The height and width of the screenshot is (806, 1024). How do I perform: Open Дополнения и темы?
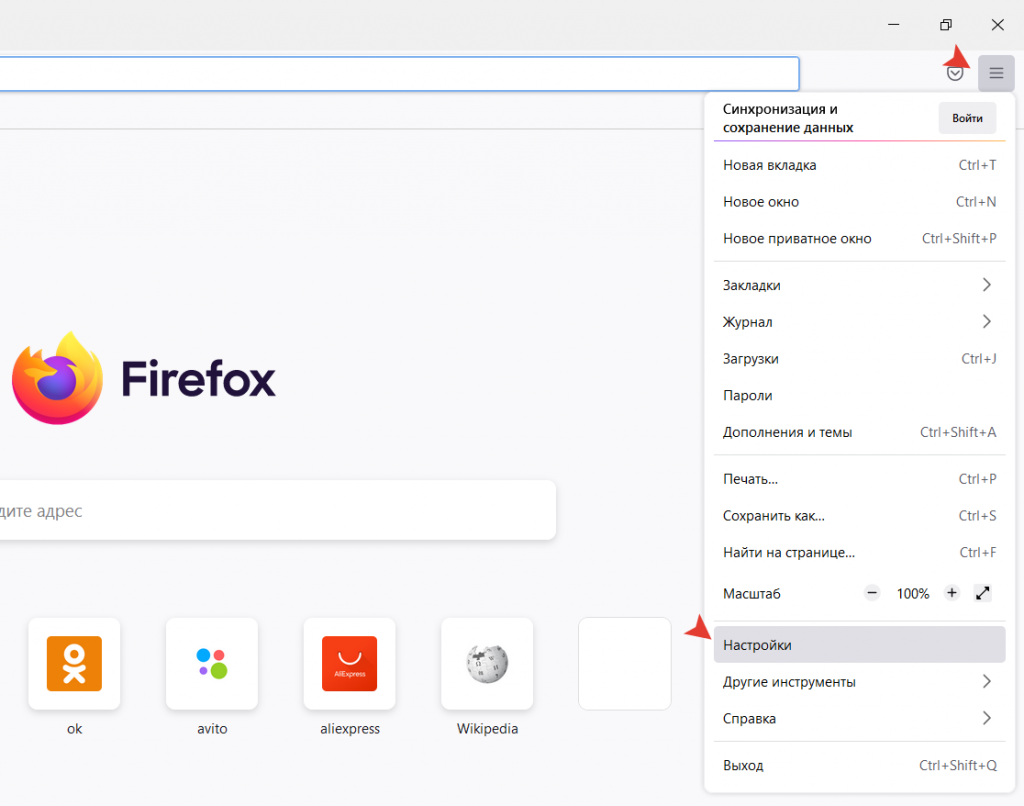pyautogui.click(x=859, y=432)
